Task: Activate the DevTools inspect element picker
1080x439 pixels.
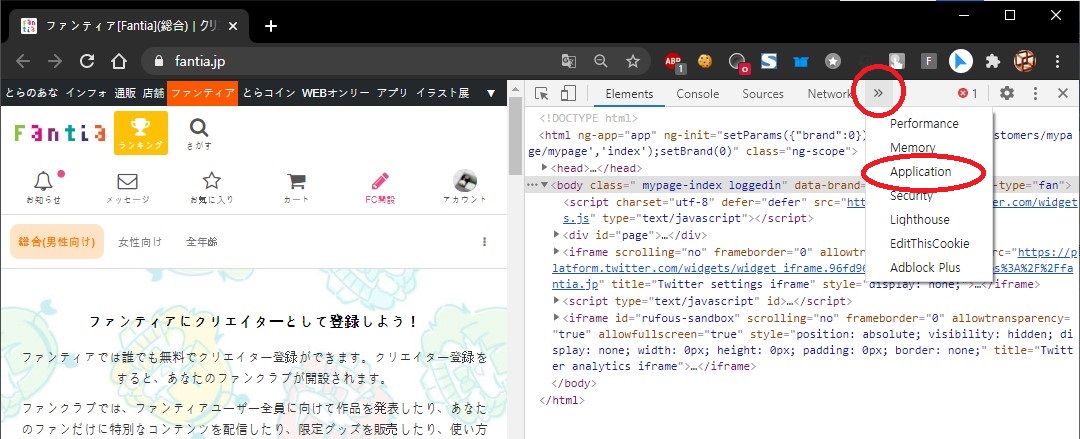Action: [542, 94]
